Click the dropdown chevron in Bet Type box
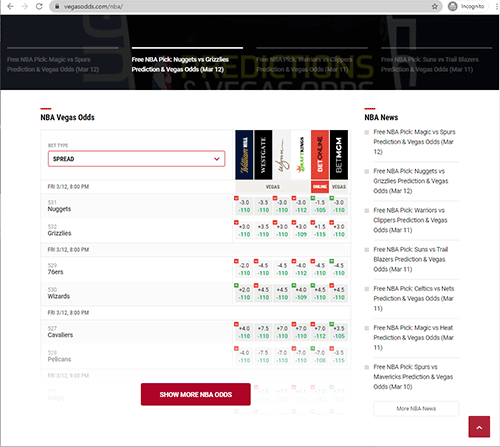500x447 pixels. tap(217, 159)
